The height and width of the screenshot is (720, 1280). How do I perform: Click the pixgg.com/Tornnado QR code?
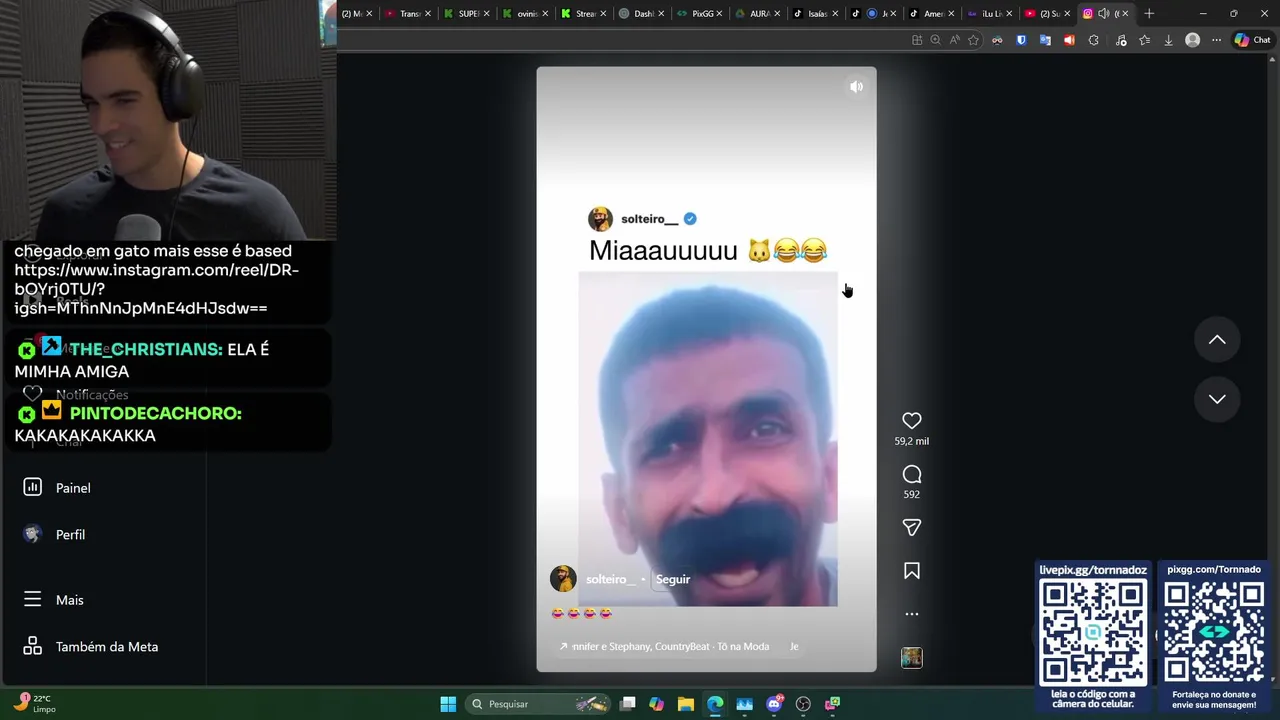1213,632
